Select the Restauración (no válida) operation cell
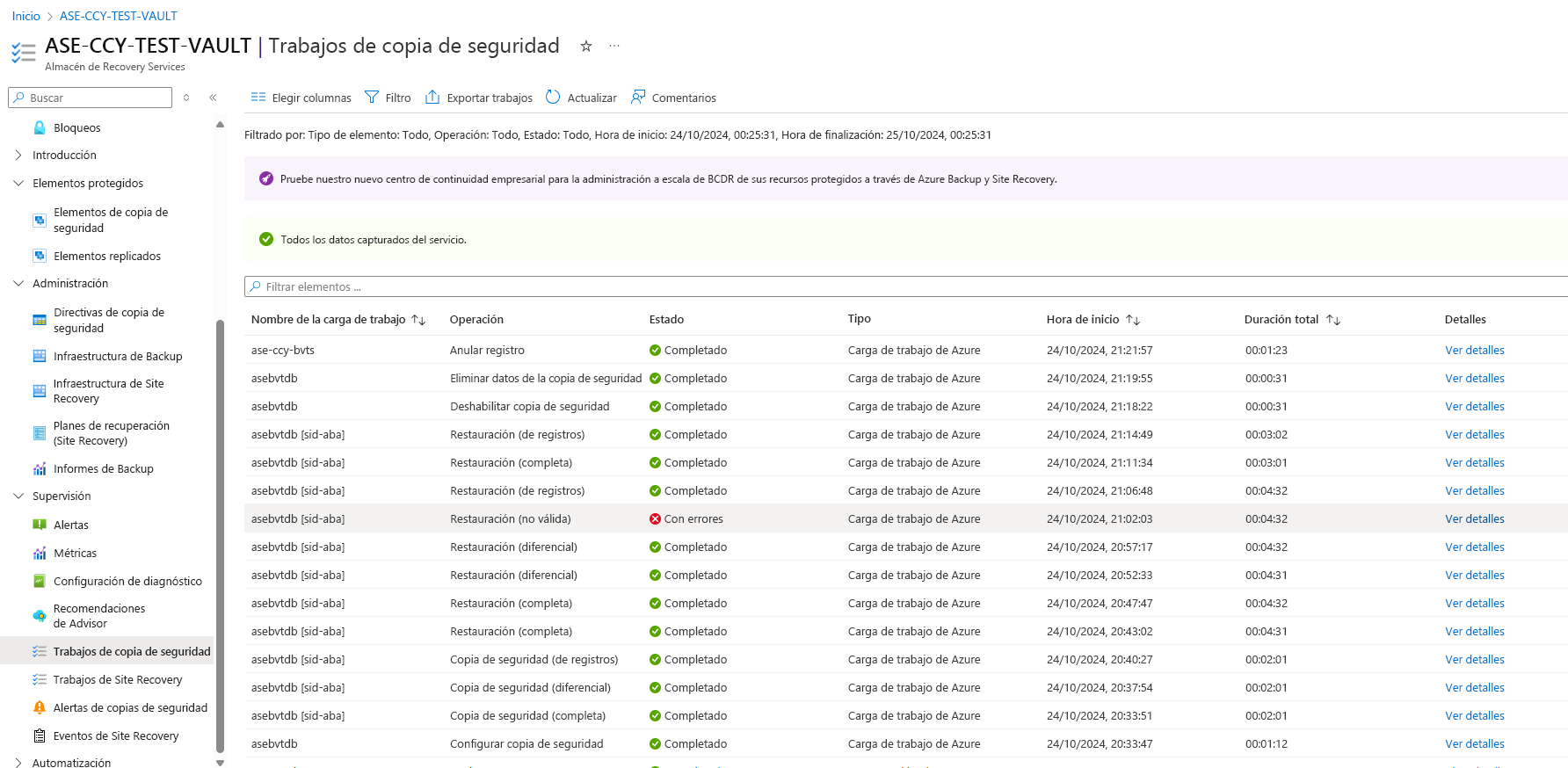This screenshot has height=768, width=1568. 511,518
